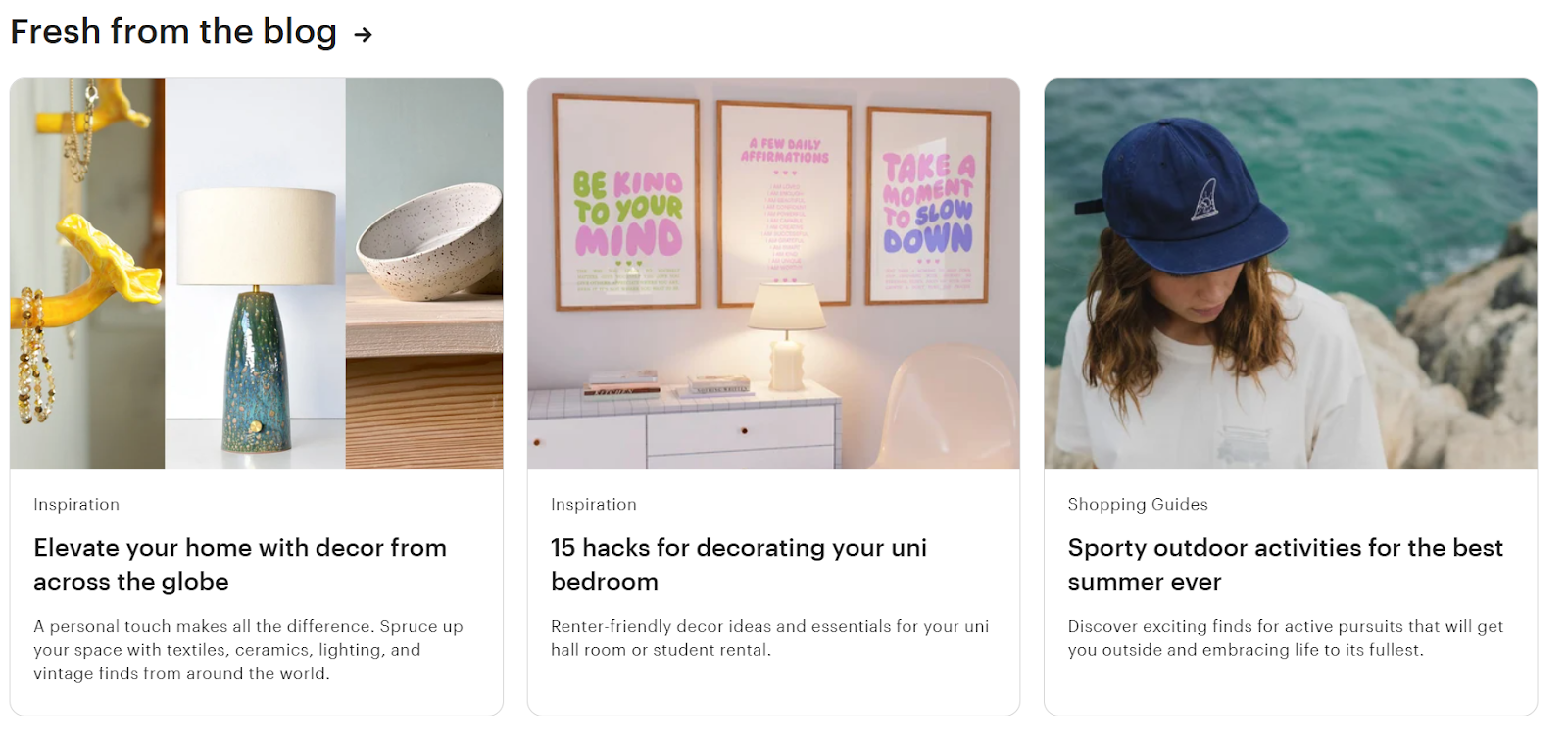Viewport: 1568px width, 741px height.
Task: Open the Fresh from the blog heading
Action: 173,31
